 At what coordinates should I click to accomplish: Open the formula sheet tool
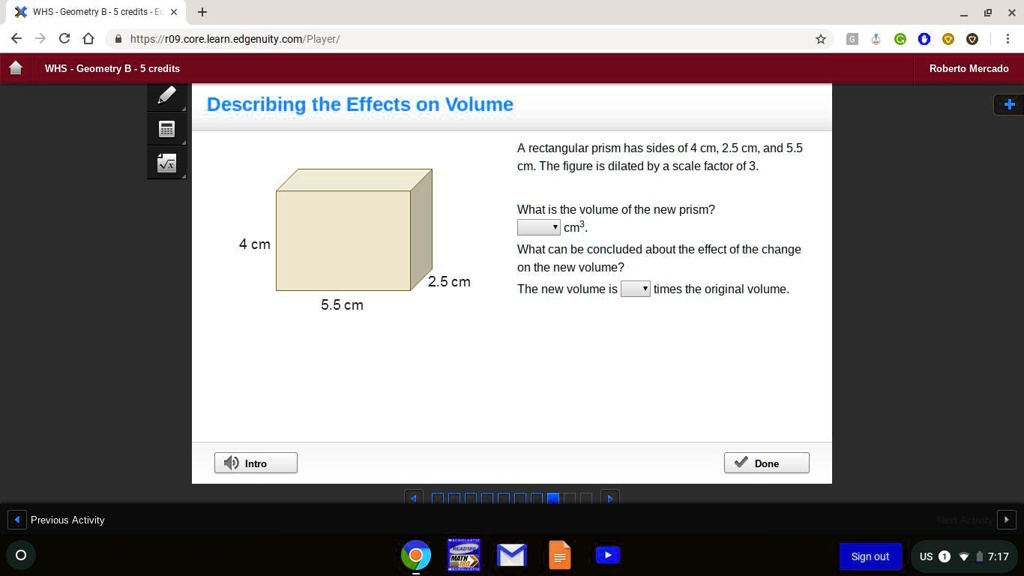(166, 162)
